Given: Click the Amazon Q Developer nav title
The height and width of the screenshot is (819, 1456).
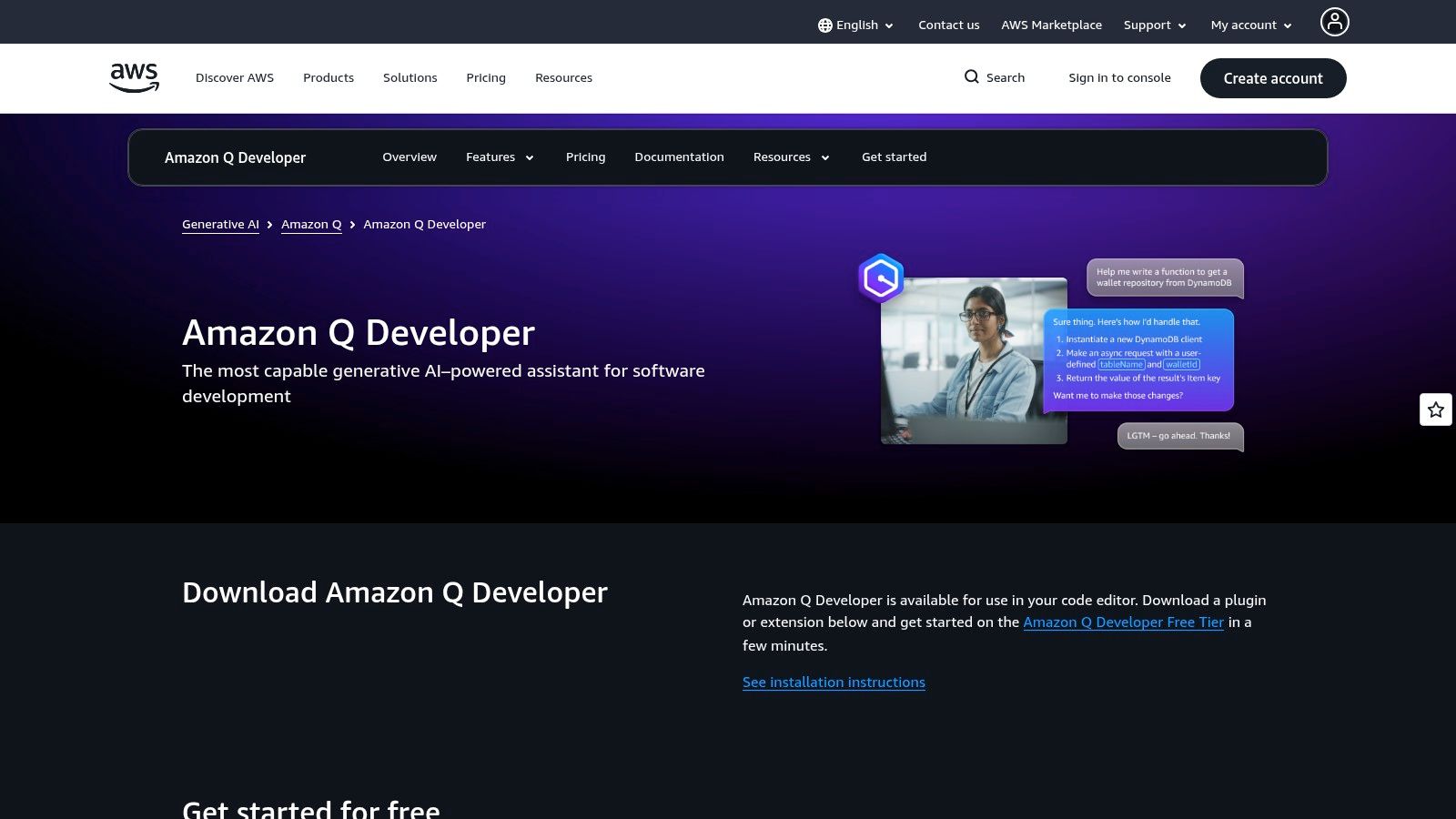Looking at the screenshot, I should tap(235, 157).
